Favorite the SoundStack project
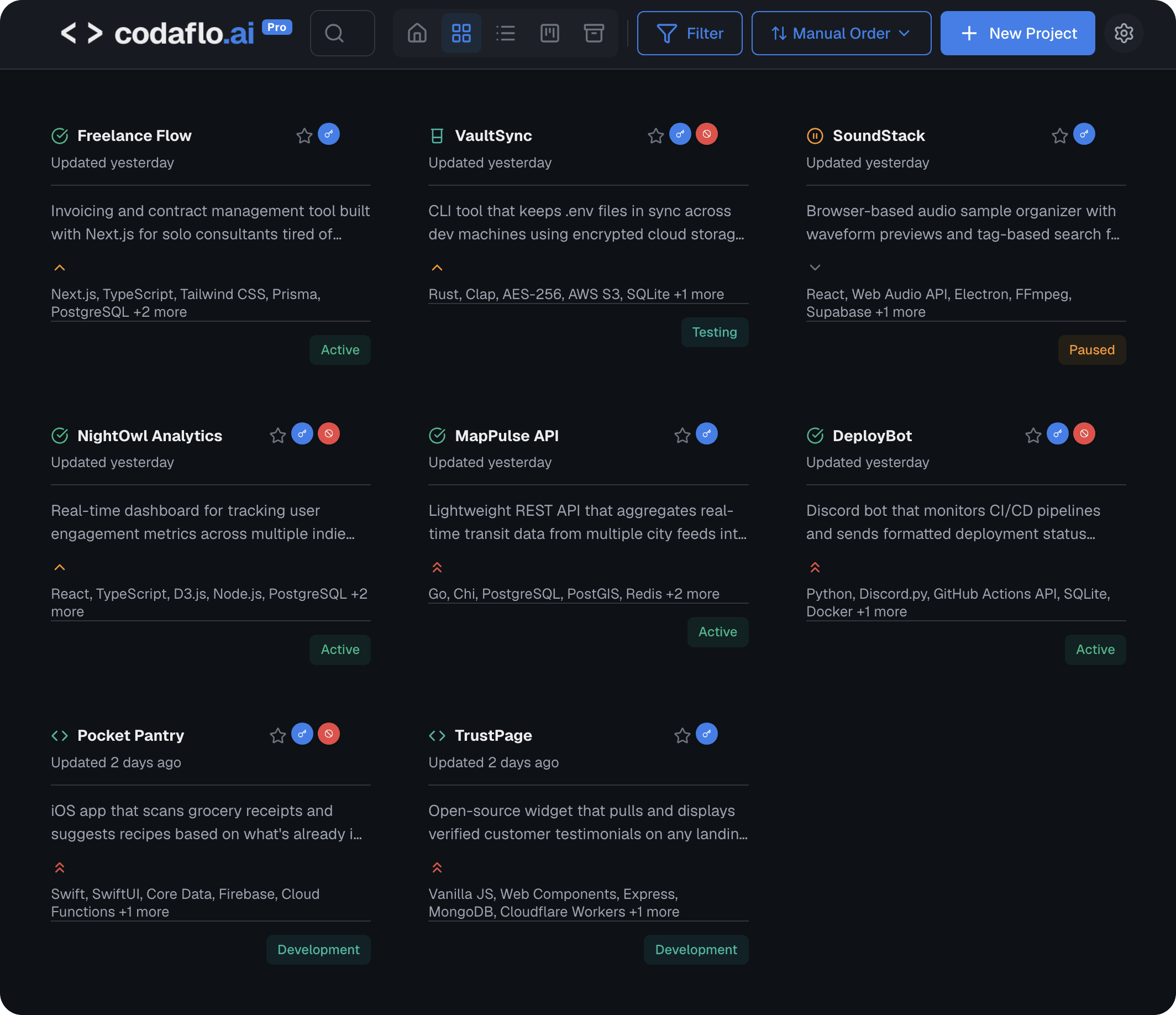This screenshot has width=1176, height=1015. pos(1058,134)
